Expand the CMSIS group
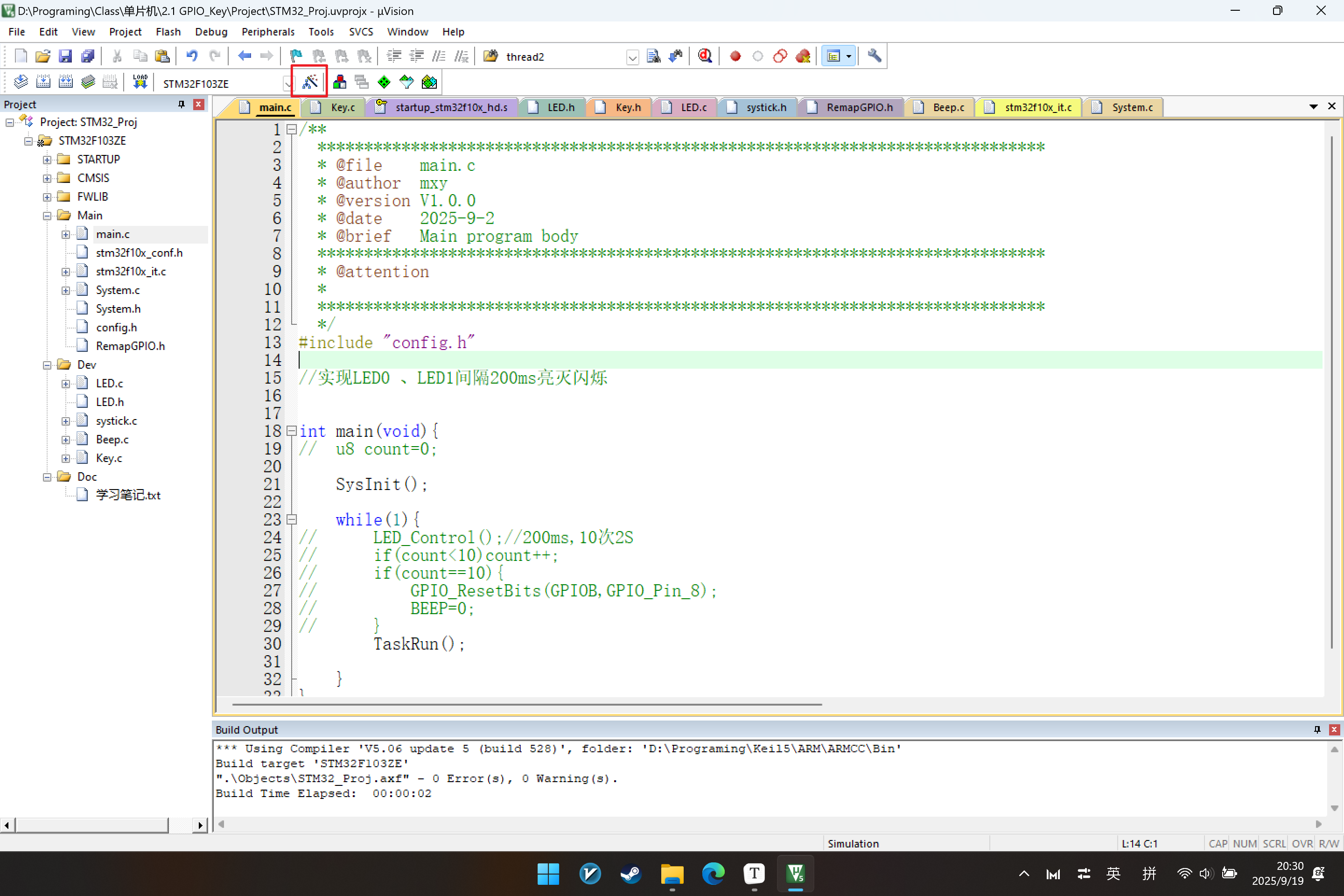 pos(47,178)
